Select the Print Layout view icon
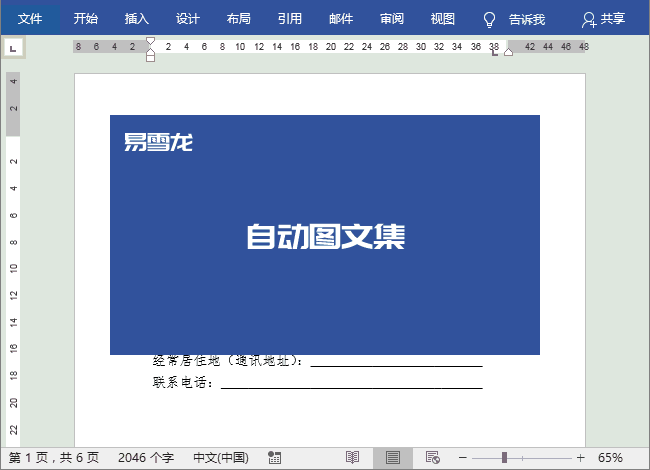This screenshot has width=650, height=470. coord(393,458)
